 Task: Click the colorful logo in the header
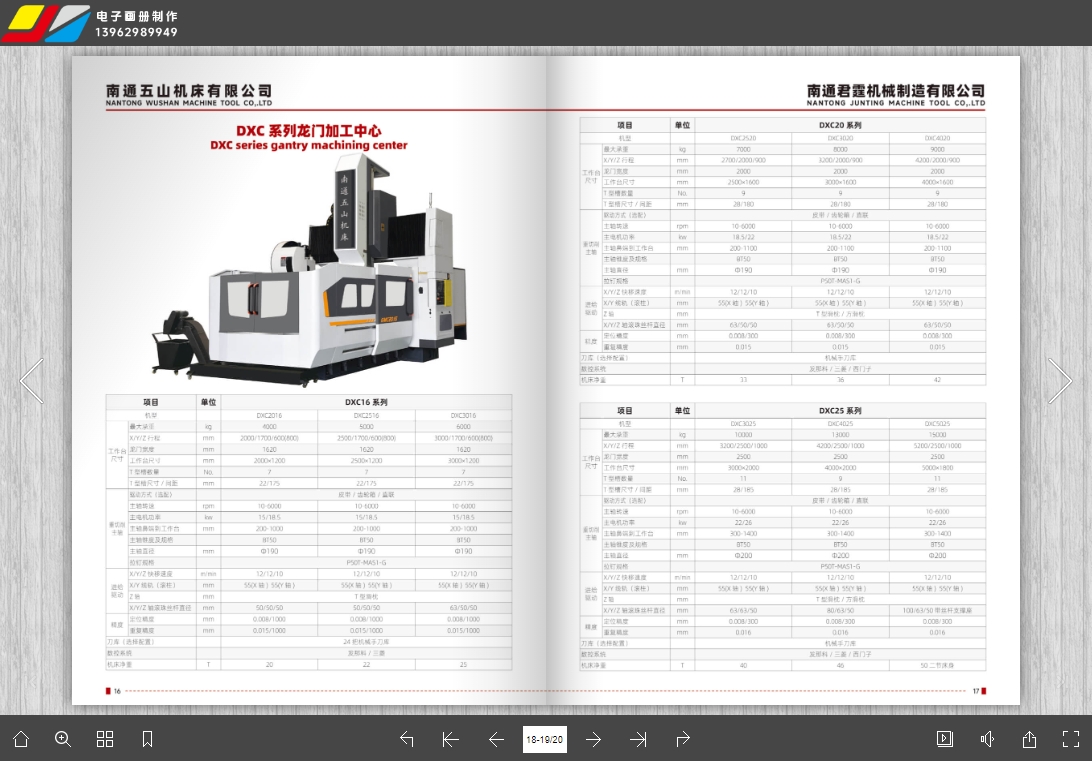click(x=46, y=23)
